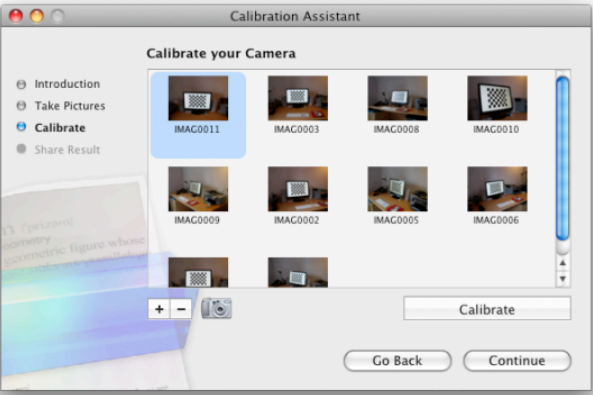
Task: Select thumbnail IMAG0008
Action: pyautogui.click(x=397, y=98)
